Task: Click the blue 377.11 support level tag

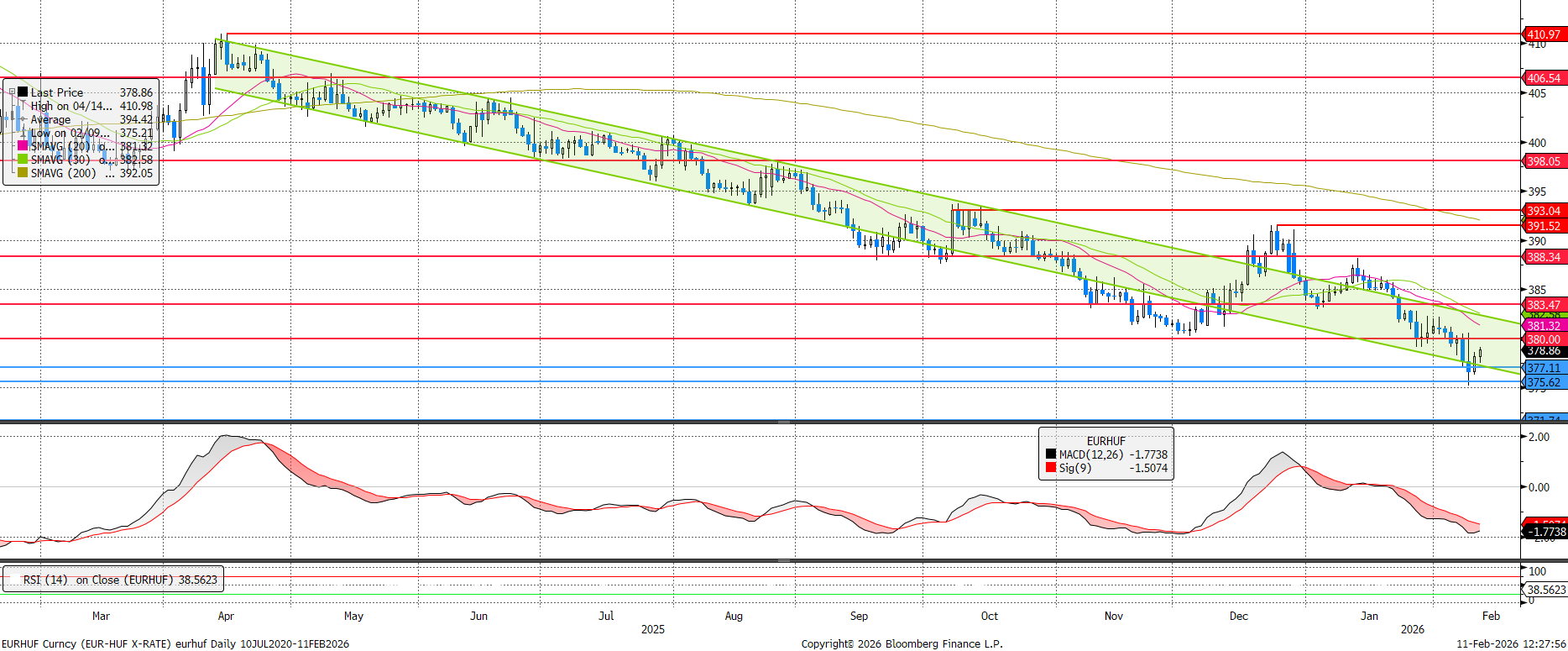Action: tap(1544, 368)
